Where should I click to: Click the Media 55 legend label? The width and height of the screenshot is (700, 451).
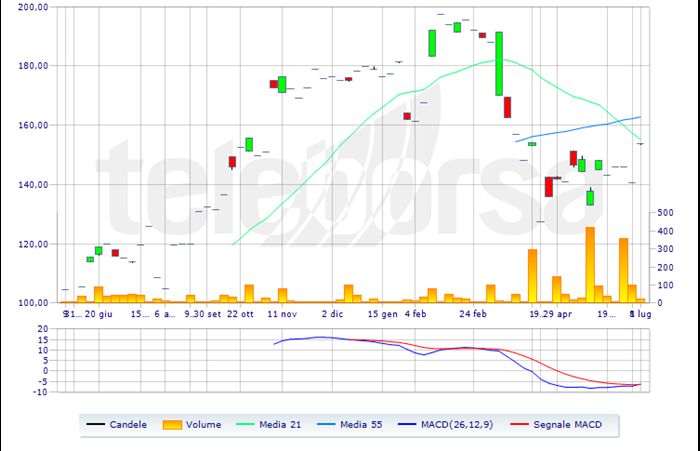point(361,425)
